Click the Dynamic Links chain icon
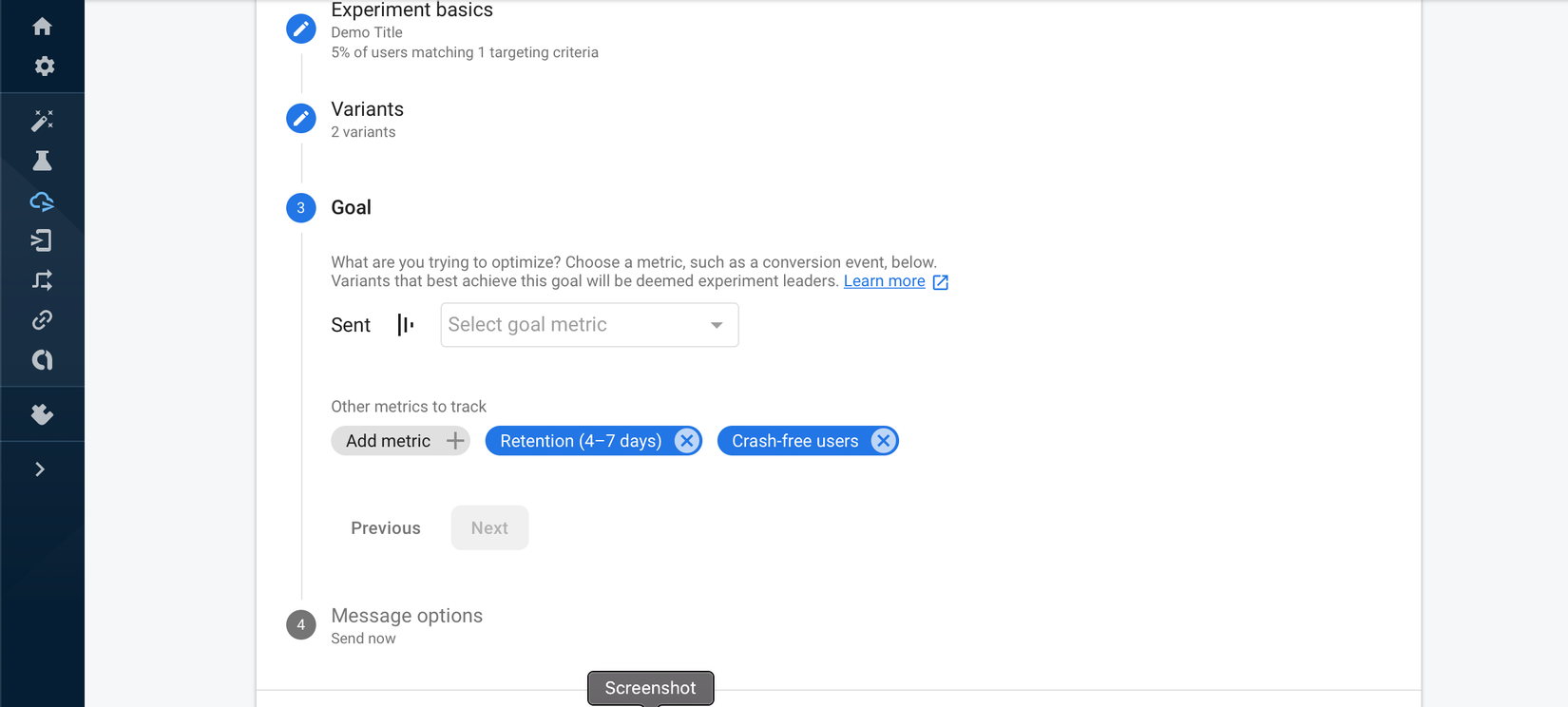The image size is (1568, 707). (x=42, y=320)
